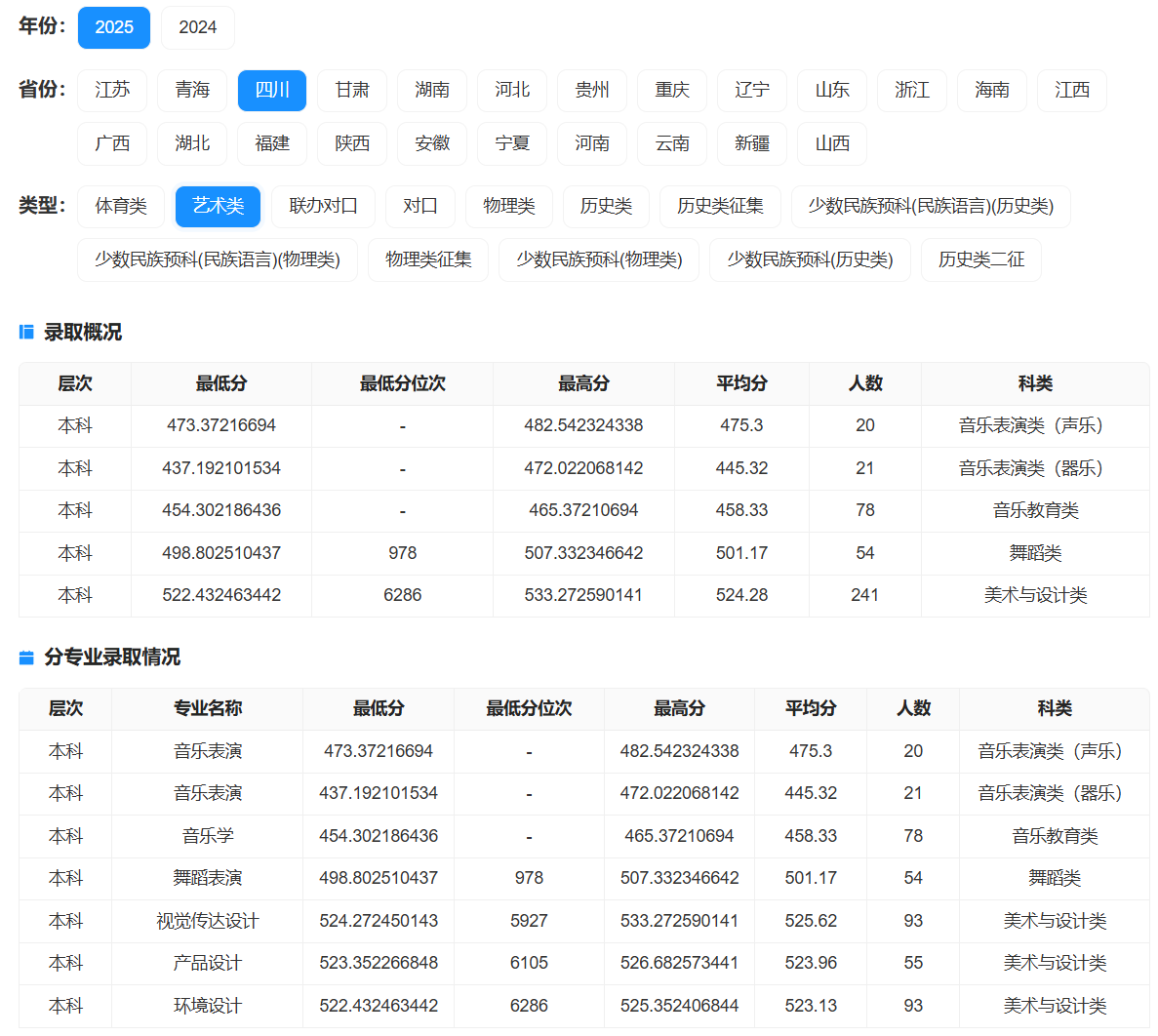Viewport: 1158px width, 1036px height.
Task: Choose 少数民族预科(历史类) type
Action: pyautogui.click(x=810, y=259)
